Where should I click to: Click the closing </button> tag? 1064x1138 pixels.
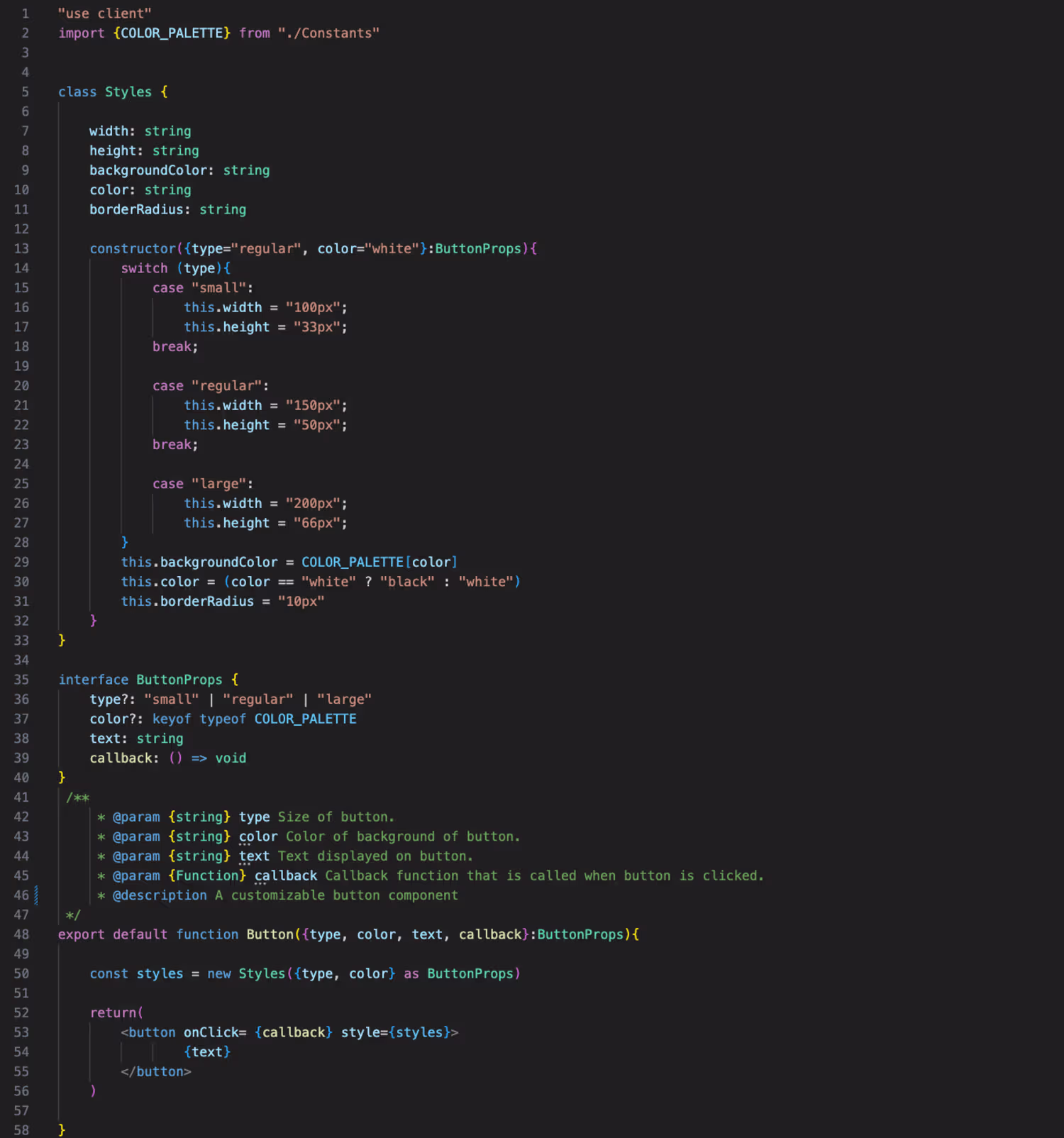point(156,1072)
